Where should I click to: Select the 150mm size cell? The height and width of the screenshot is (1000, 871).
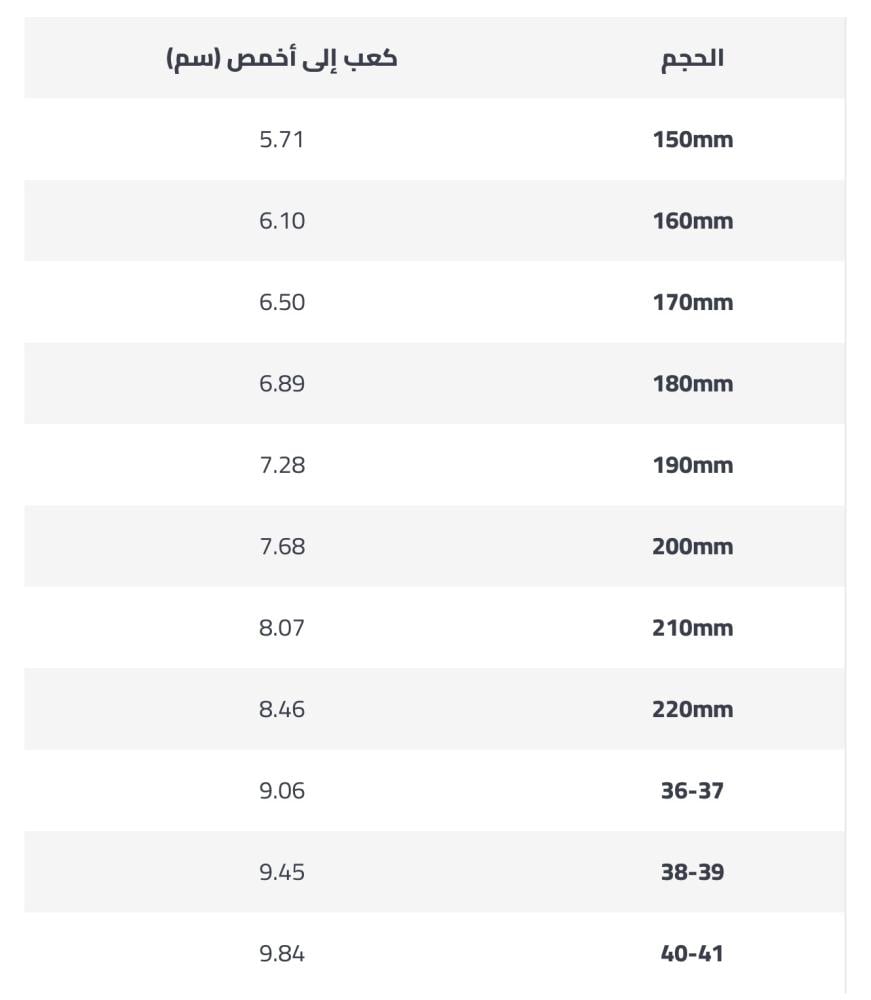(692, 140)
